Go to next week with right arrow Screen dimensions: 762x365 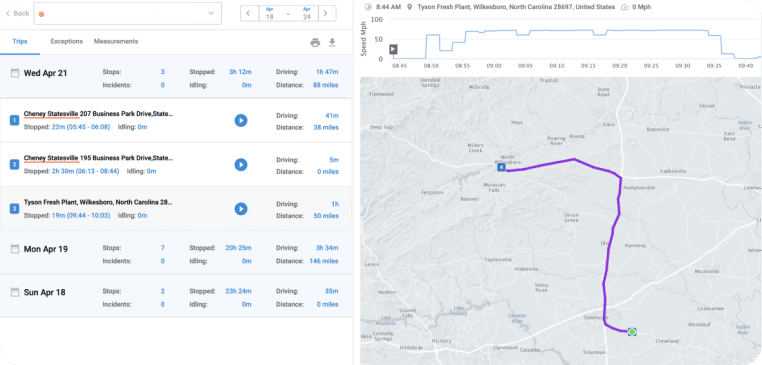[x=327, y=13]
